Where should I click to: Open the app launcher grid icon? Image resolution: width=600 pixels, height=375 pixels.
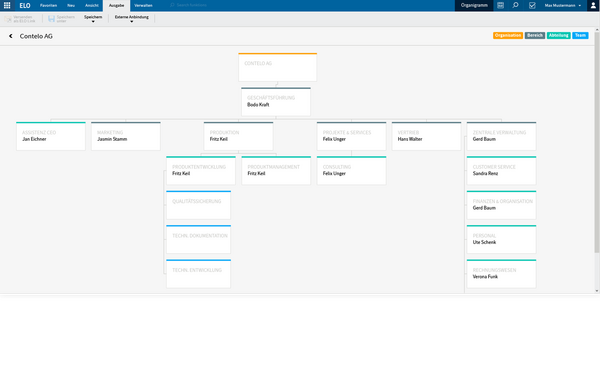point(7,5)
